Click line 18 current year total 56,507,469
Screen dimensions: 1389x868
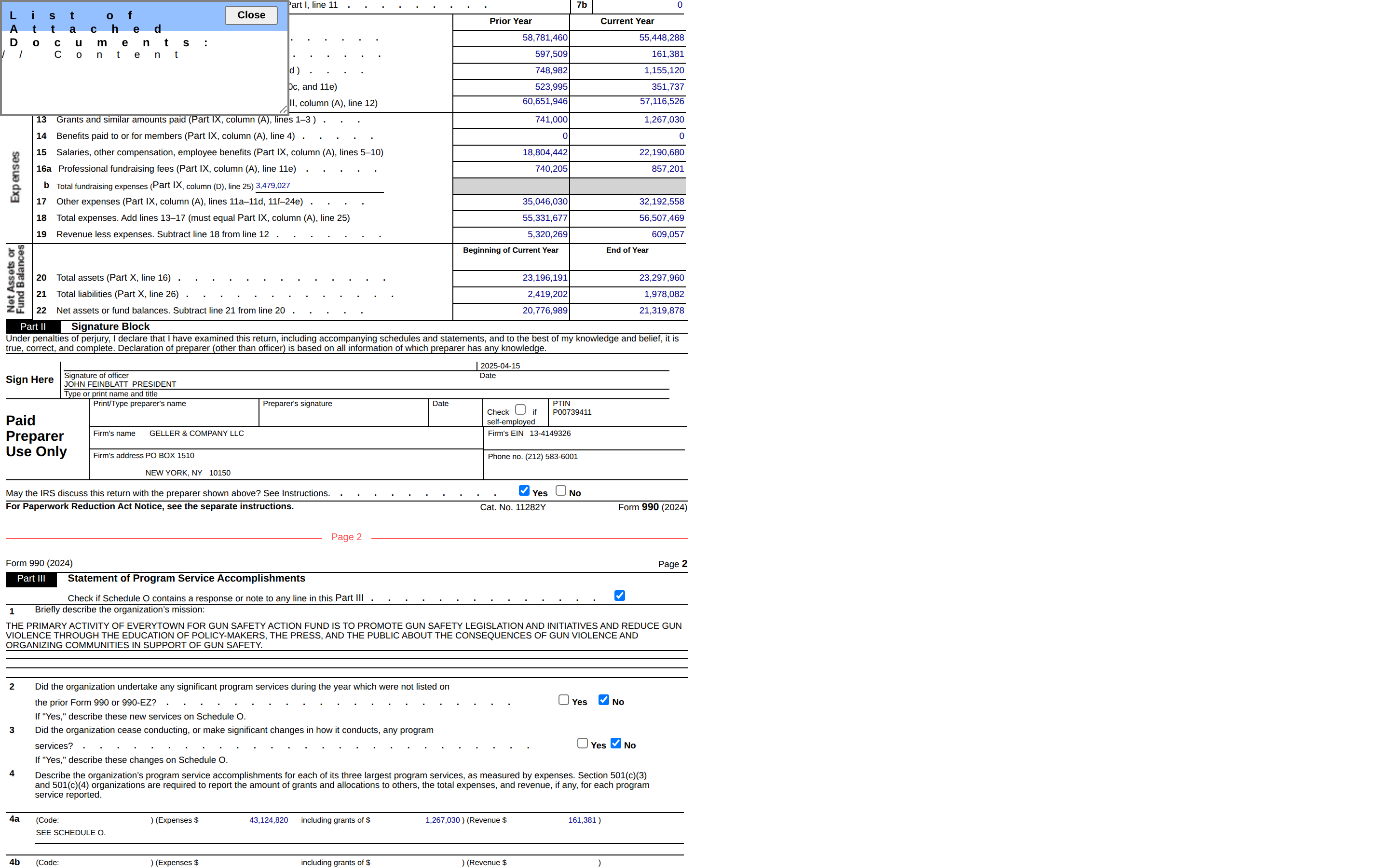661,217
